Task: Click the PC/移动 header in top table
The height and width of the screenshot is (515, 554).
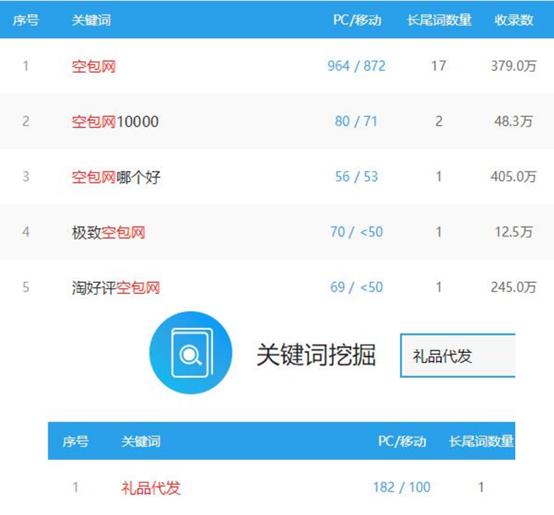Action: [x=357, y=20]
